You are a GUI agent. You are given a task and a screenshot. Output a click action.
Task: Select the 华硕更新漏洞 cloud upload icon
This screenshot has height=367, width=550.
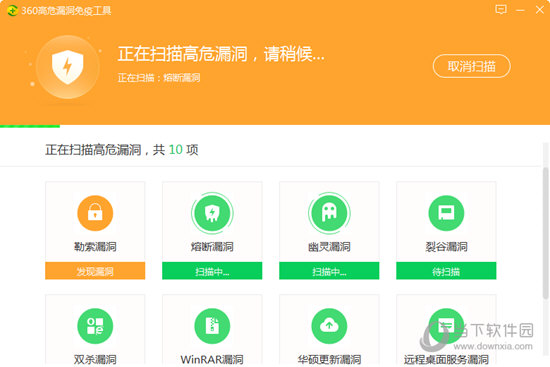[329, 326]
